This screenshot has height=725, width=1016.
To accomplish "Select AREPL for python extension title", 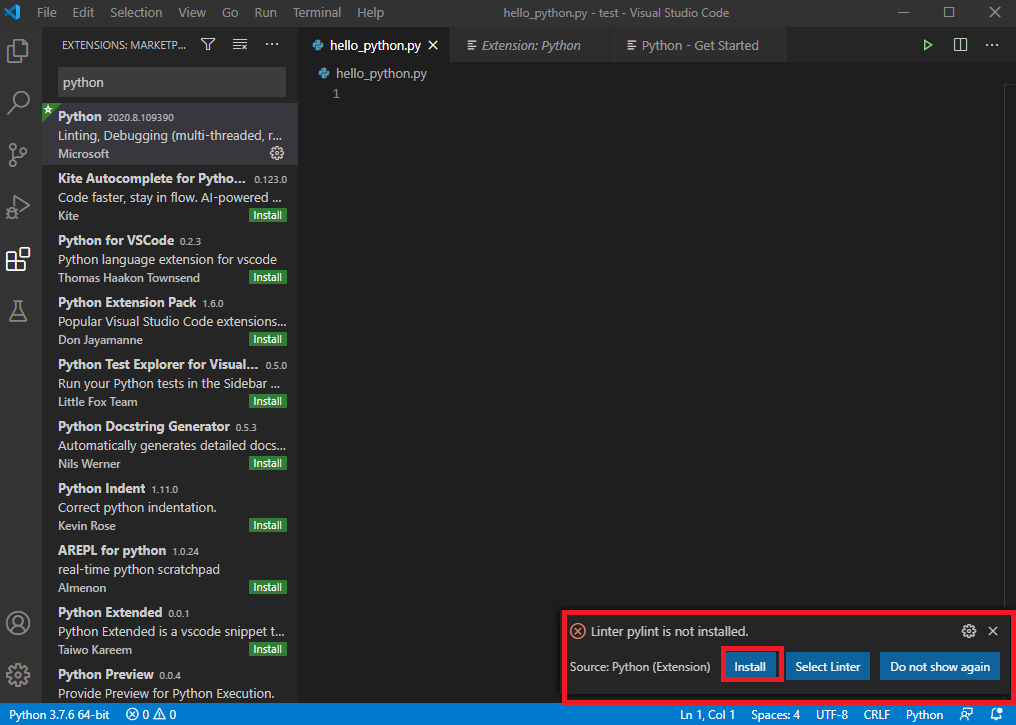I will (x=112, y=551).
